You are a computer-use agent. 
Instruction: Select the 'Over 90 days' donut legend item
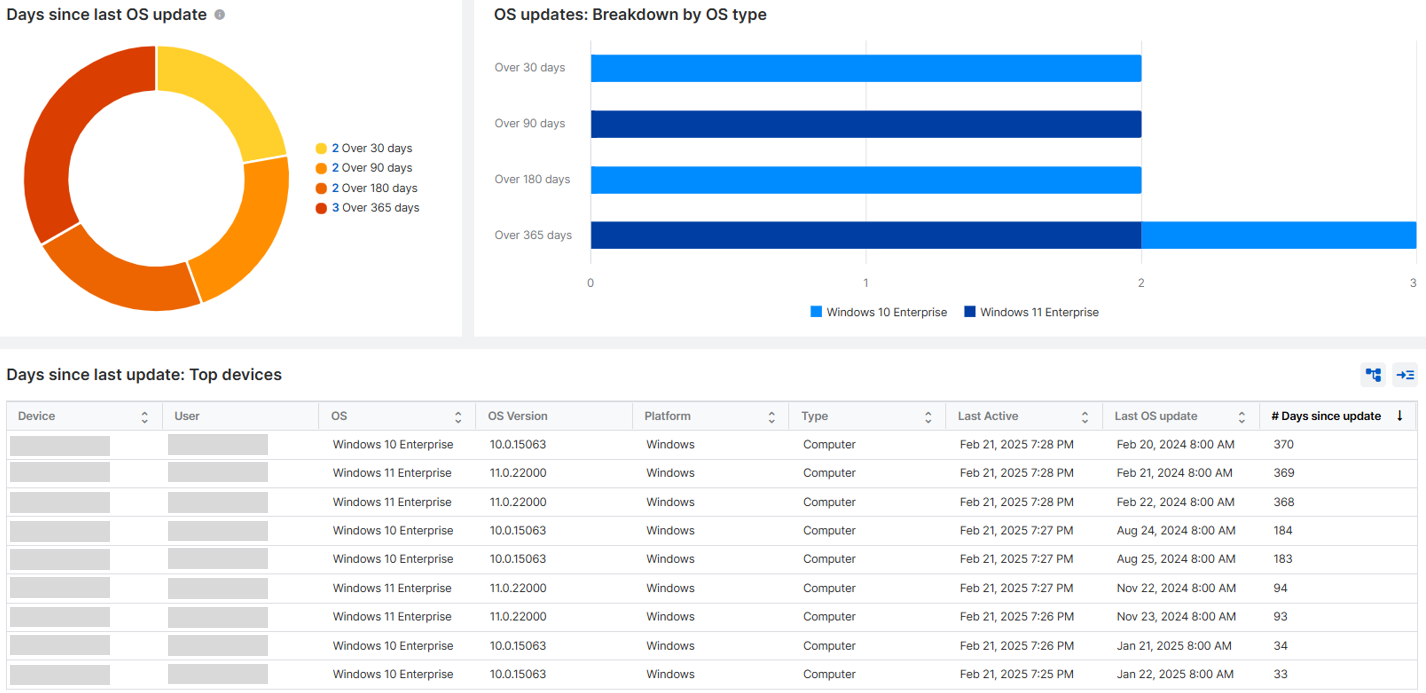point(364,168)
